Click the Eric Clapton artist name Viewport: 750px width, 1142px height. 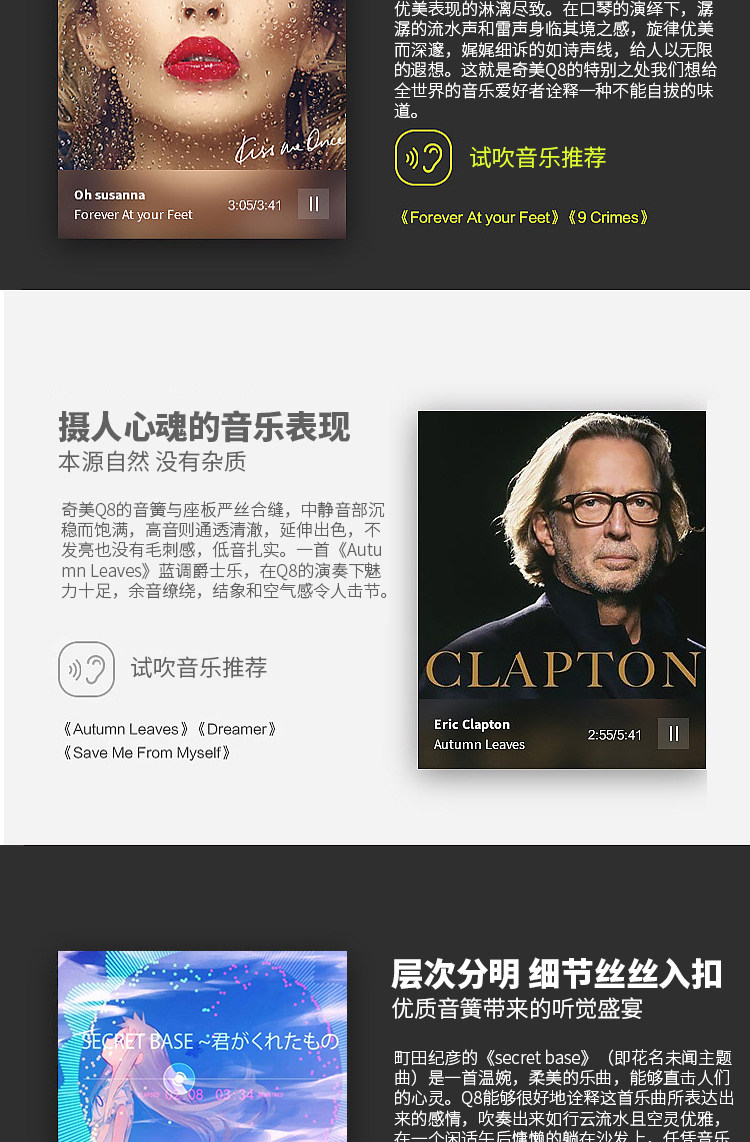pyautogui.click(x=472, y=725)
